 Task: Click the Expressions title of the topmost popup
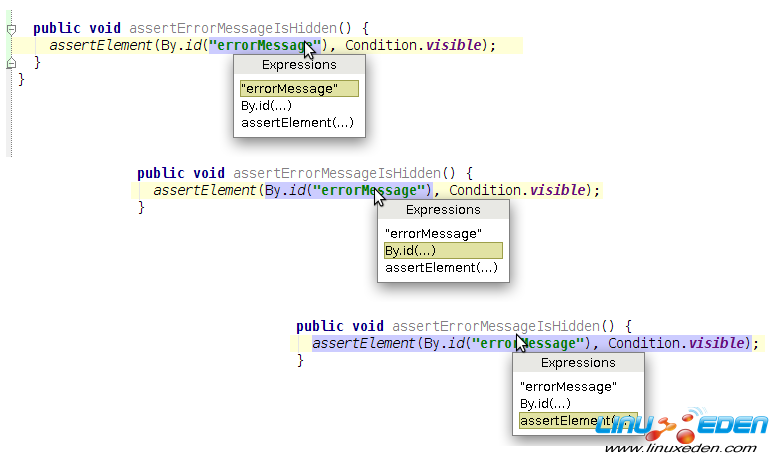(x=299, y=65)
